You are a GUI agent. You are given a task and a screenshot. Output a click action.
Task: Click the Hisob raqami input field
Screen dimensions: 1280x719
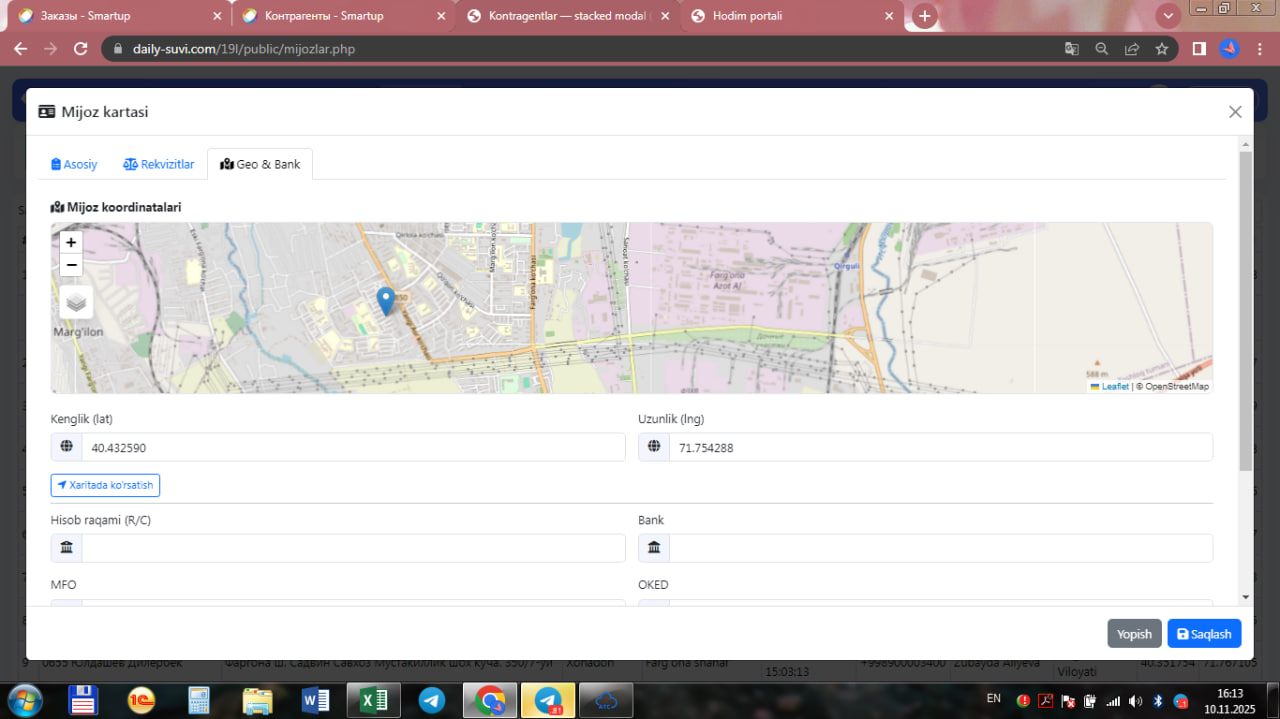pos(352,548)
